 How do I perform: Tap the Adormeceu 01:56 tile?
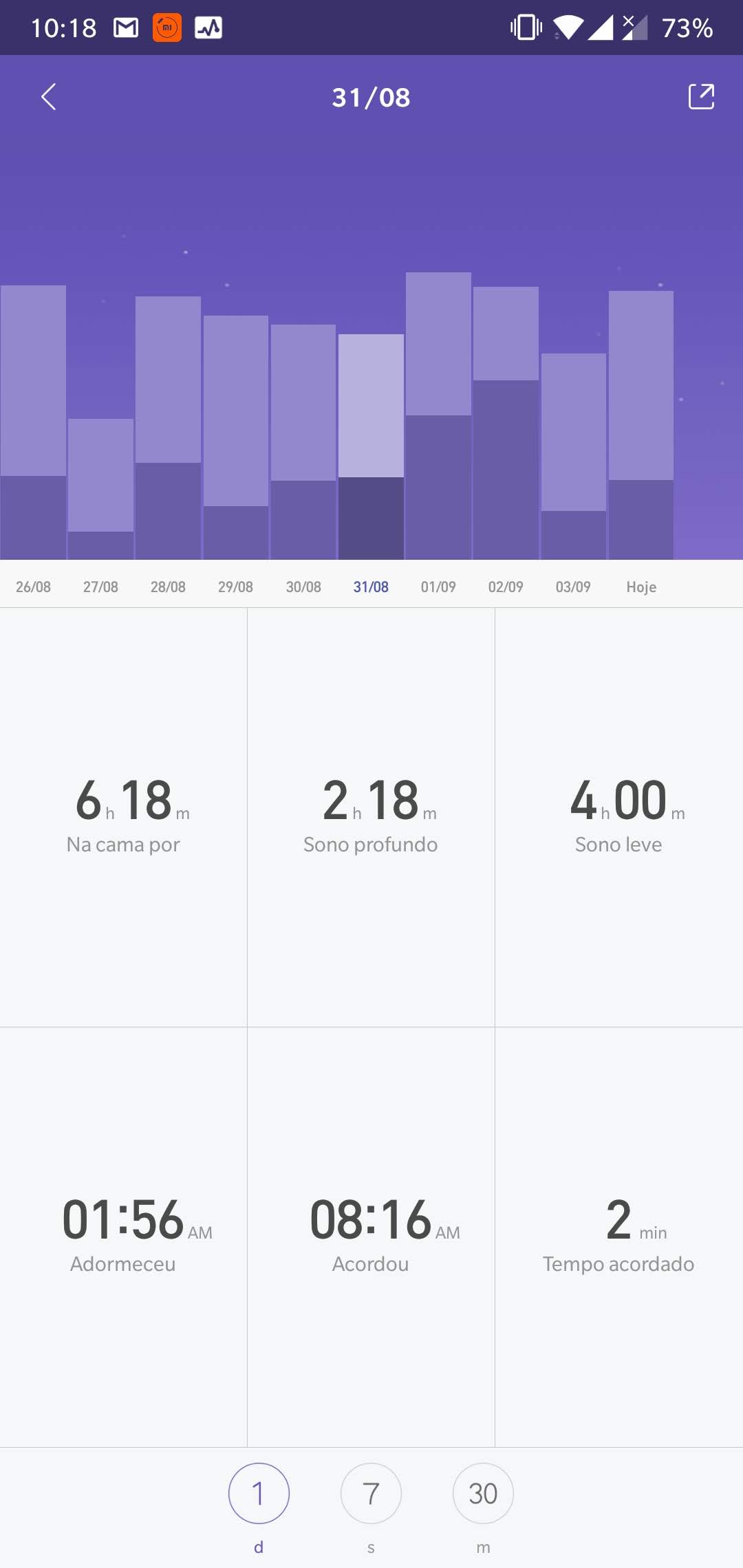[124, 1237]
